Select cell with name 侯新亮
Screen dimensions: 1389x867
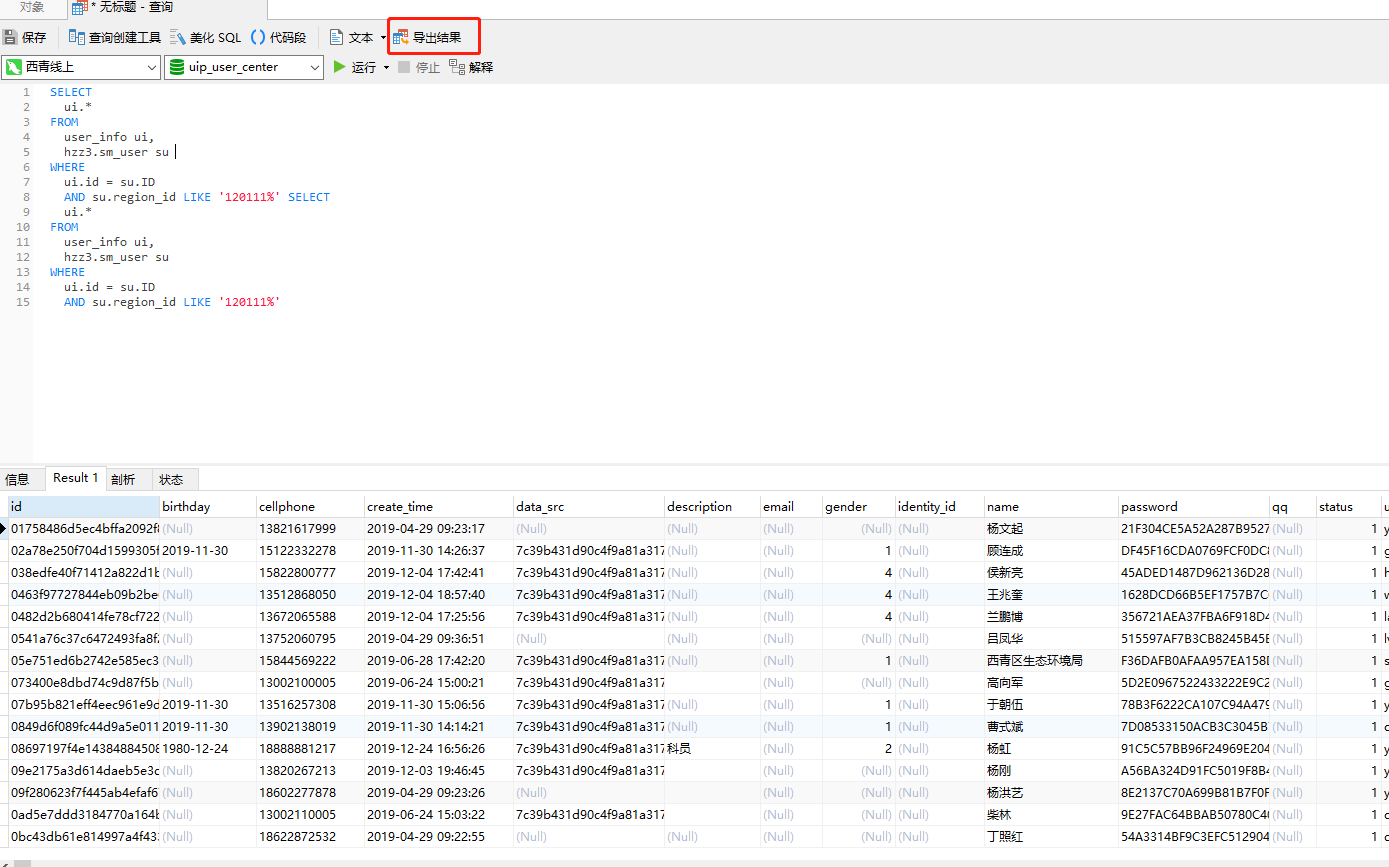[x=1051, y=573]
